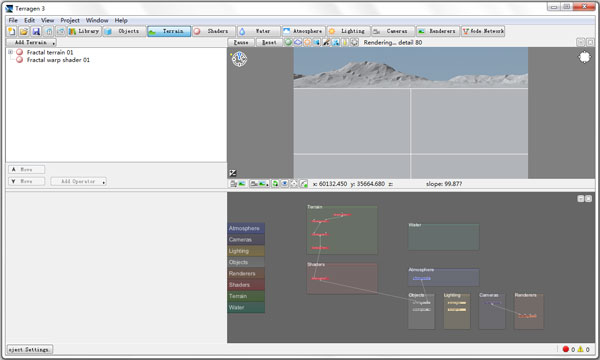
Task: Reset the 3D preview rendering
Action: [x=269, y=42]
